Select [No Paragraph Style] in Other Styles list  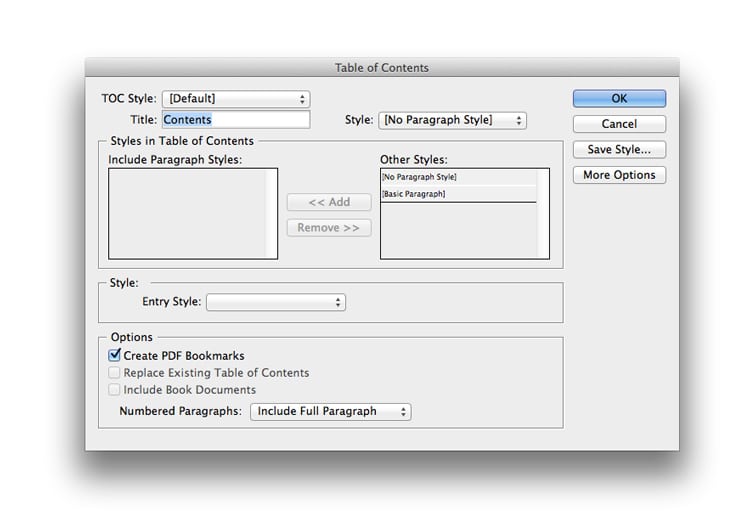(458, 177)
